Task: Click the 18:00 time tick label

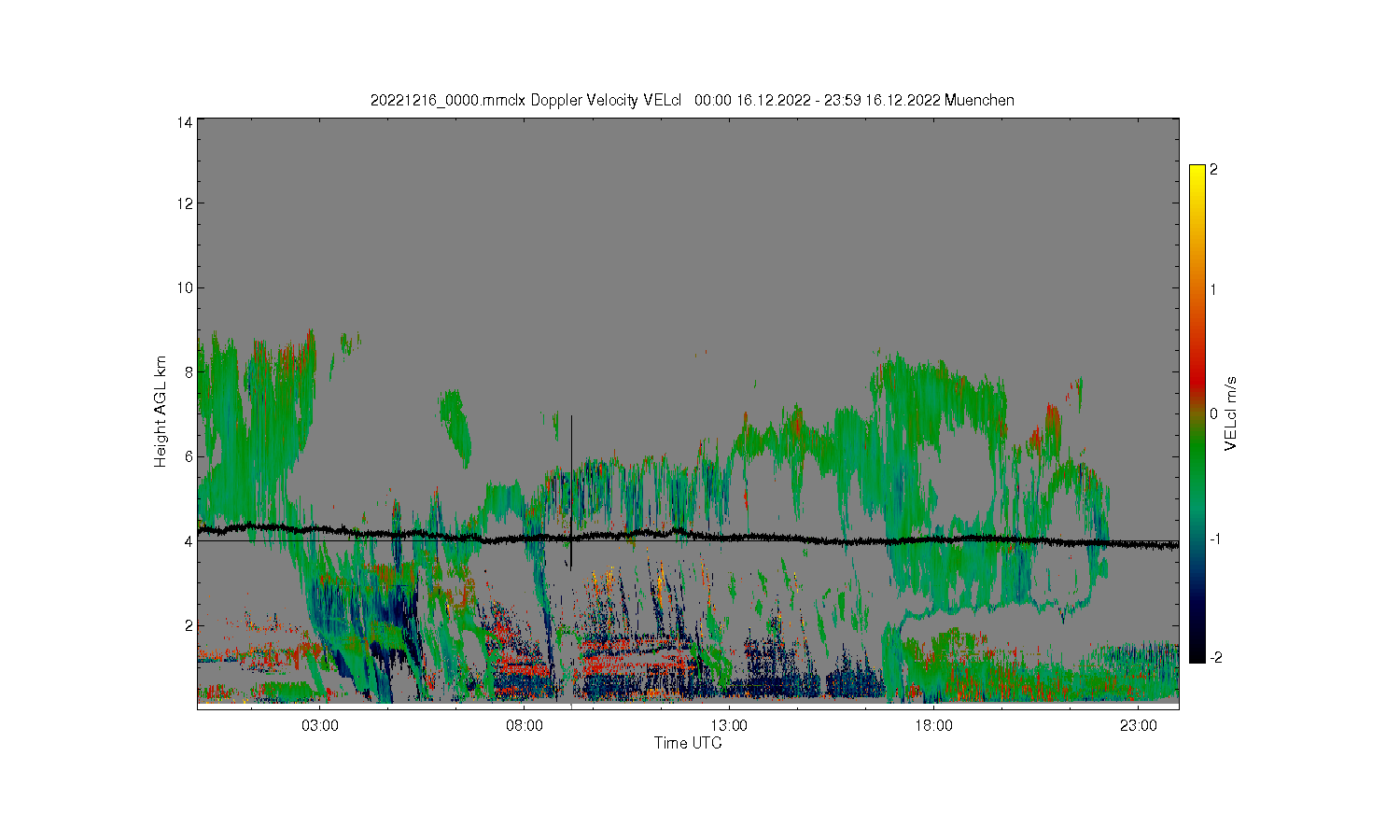Action: point(933,726)
